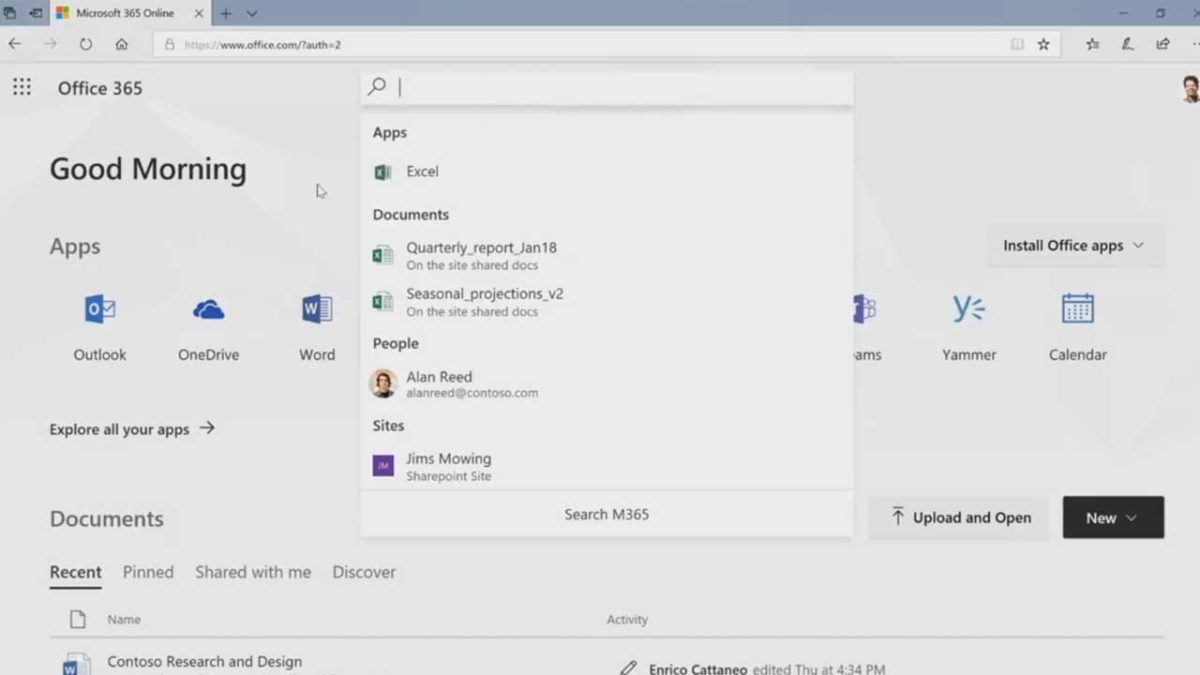The image size is (1200, 675).
Task: Switch to Shared with me tab
Action: point(253,572)
